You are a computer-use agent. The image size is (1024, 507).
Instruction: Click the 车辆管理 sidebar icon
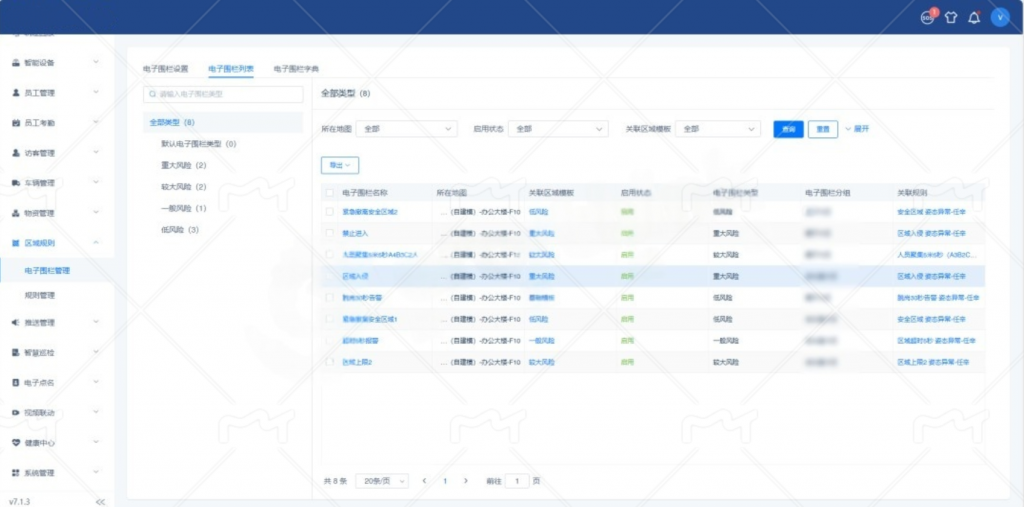[x=16, y=183]
